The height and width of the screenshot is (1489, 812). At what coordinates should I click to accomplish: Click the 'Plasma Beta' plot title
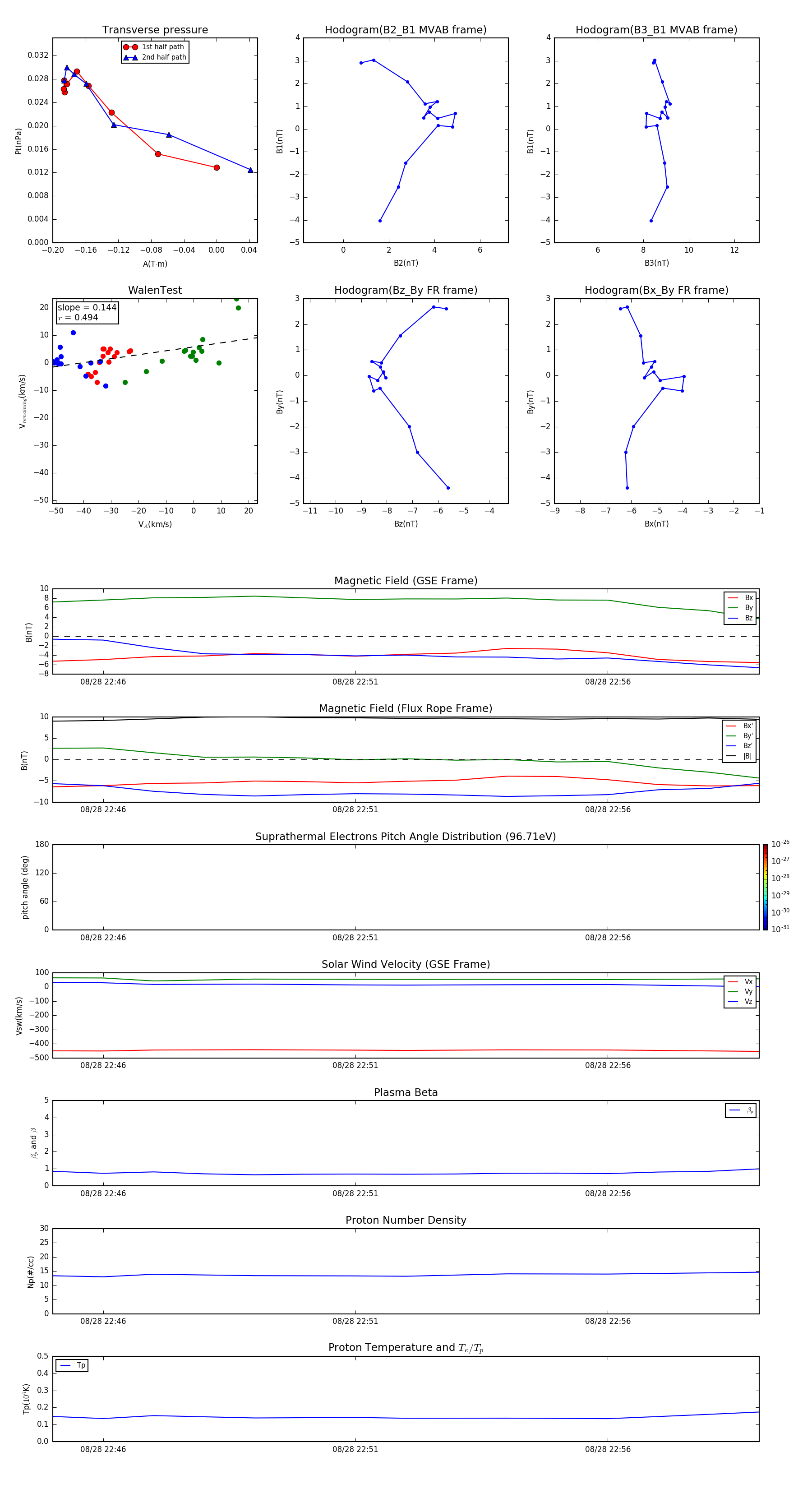point(406,1092)
